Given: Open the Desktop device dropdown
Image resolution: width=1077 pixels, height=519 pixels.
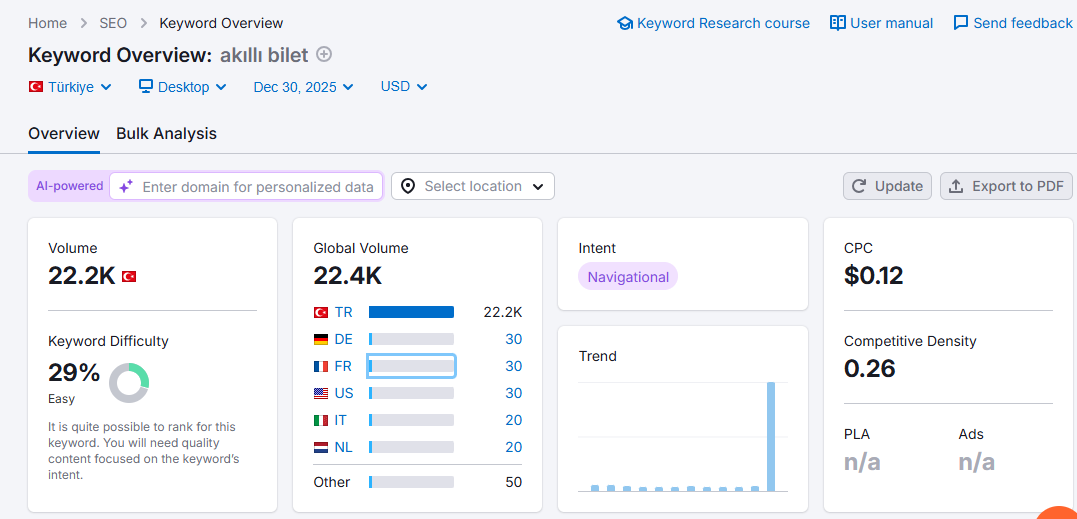Looking at the screenshot, I should [x=183, y=87].
